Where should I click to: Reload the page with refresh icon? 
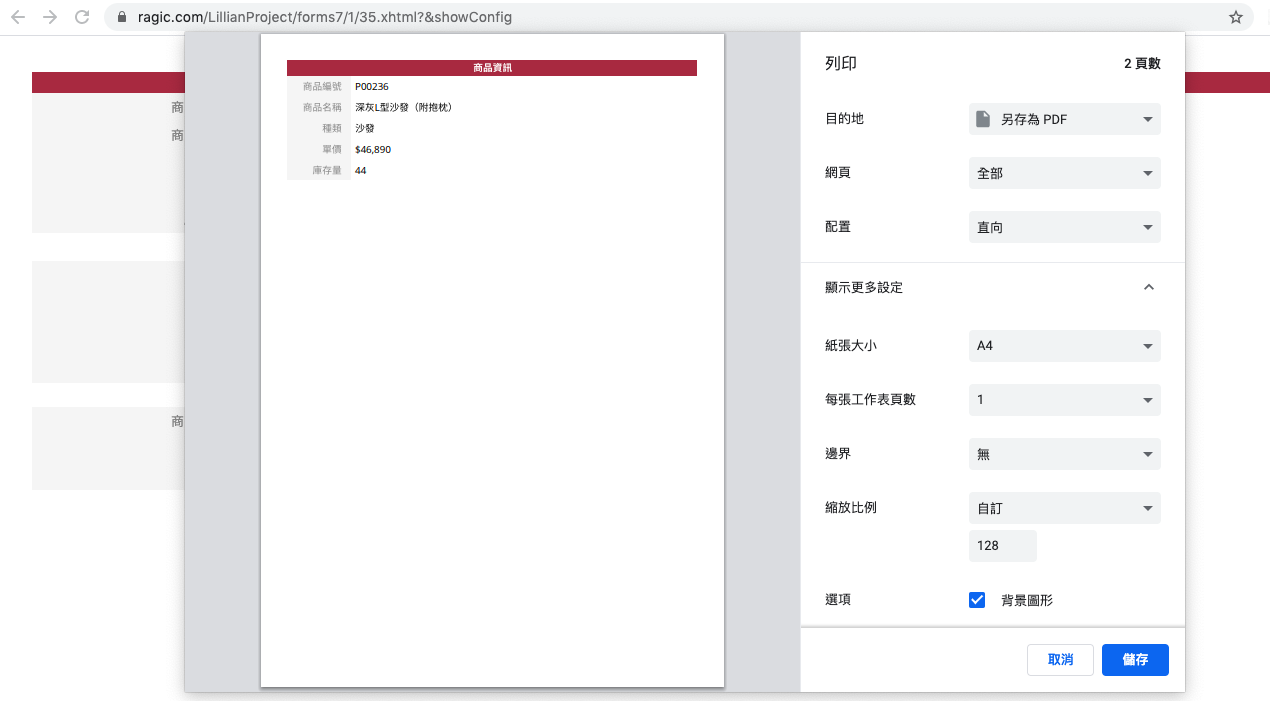click(x=82, y=17)
